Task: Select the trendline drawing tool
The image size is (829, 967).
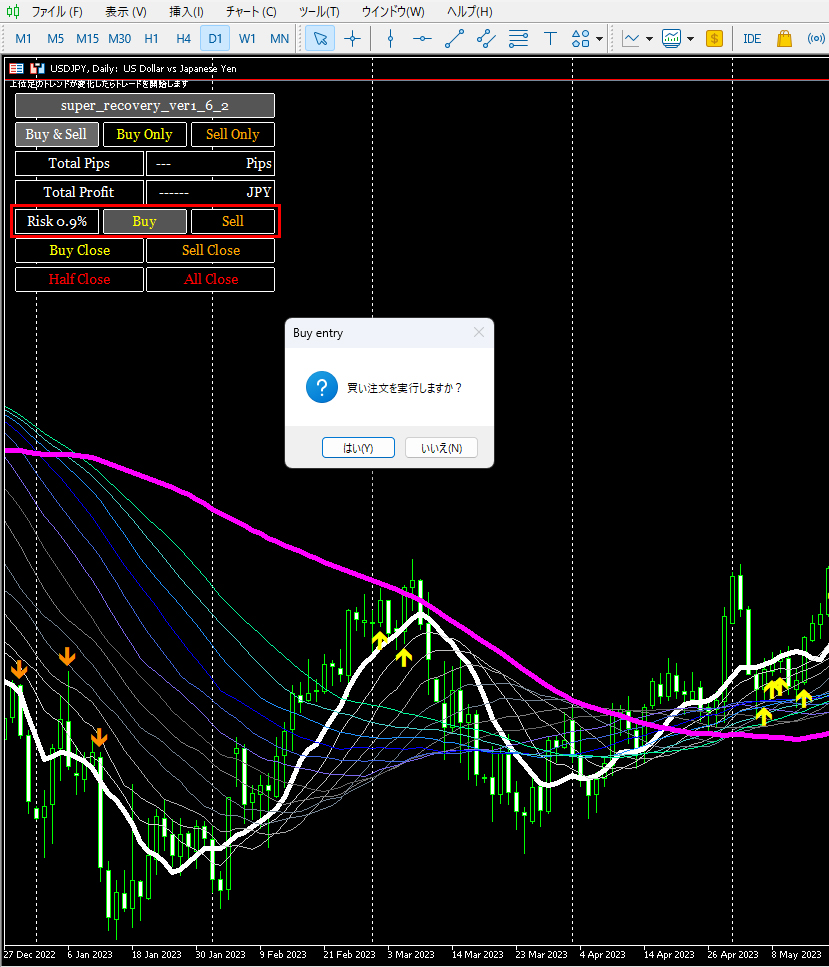Action: [x=454, y=39]
